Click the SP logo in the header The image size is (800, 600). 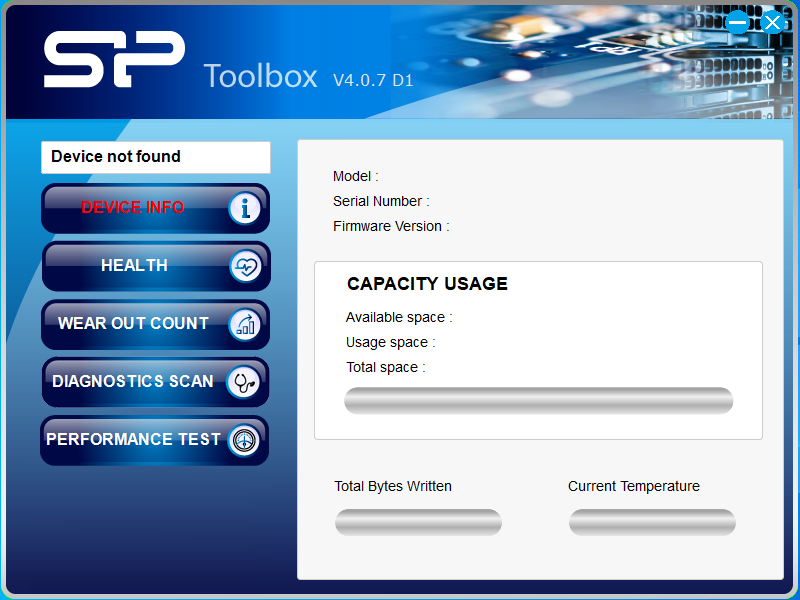pos(114,59)
